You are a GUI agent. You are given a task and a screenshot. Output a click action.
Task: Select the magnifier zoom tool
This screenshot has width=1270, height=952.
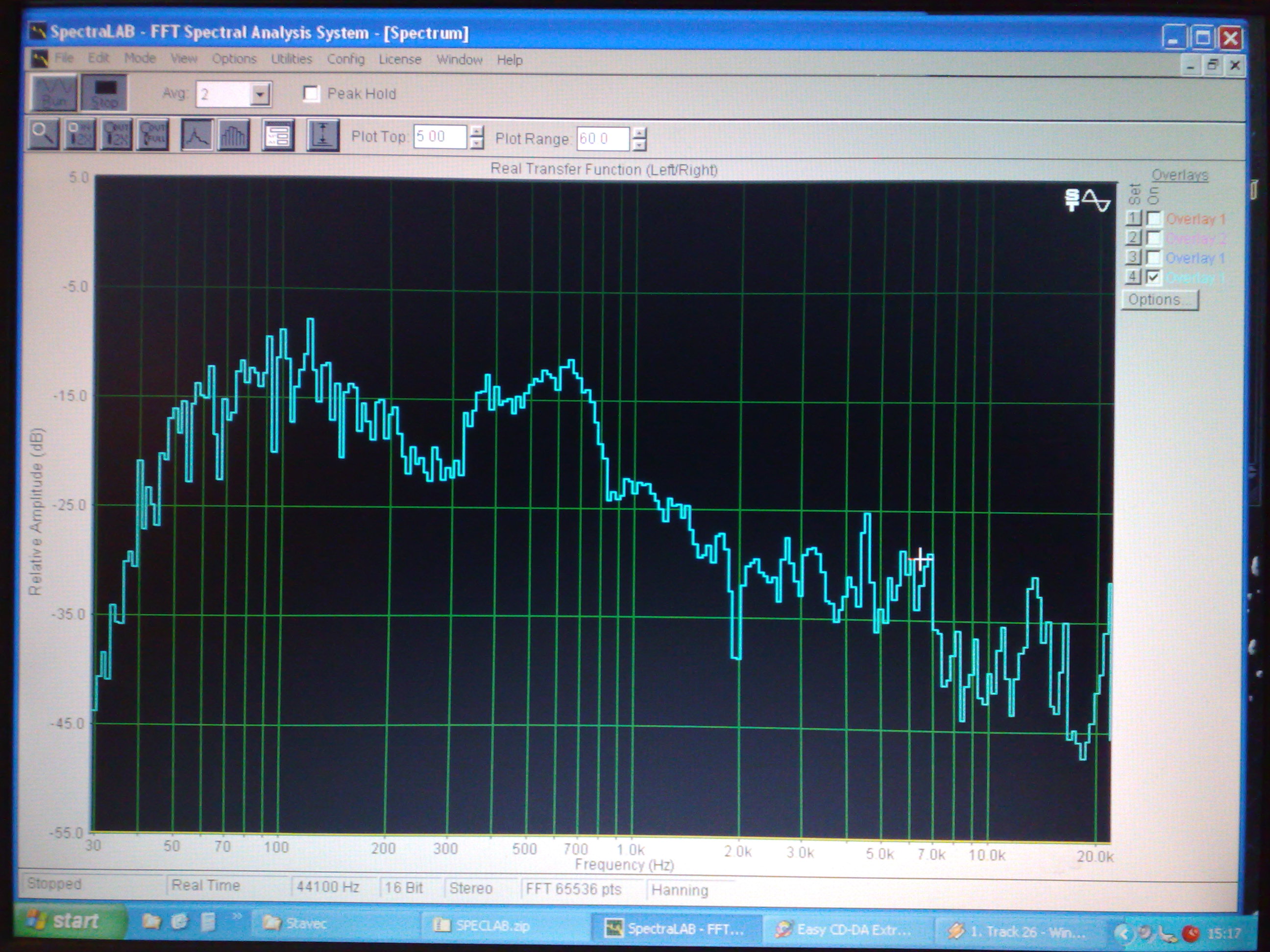(43, 136)
